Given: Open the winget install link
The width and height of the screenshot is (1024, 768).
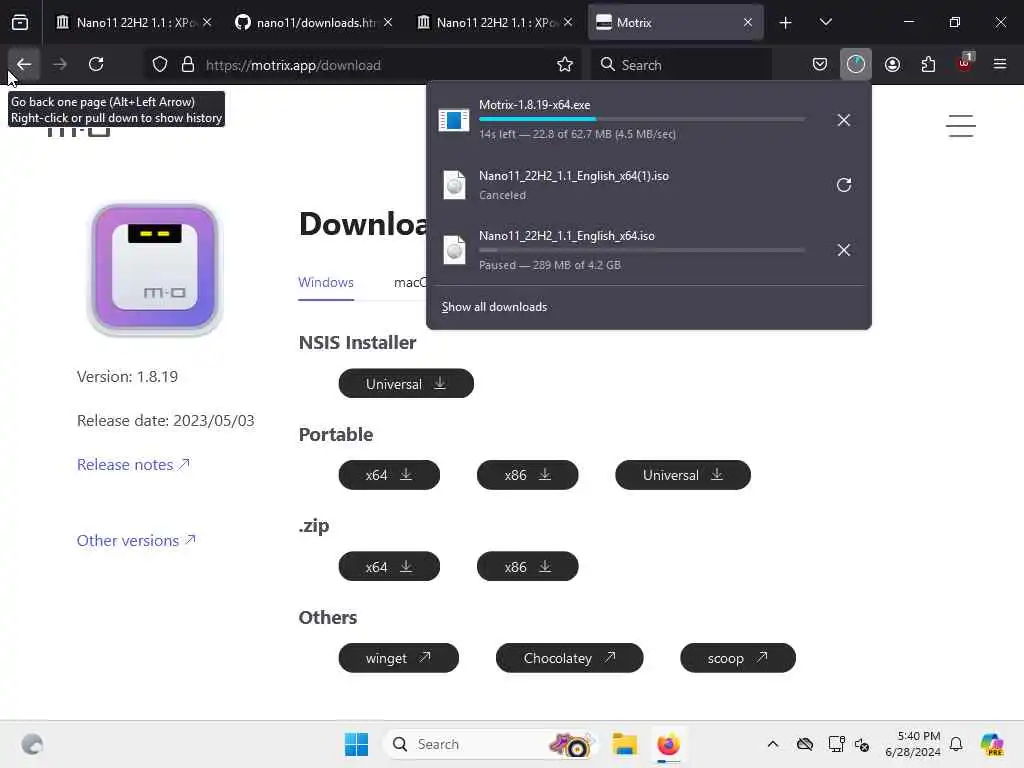Looking at the screenshot, I should [x=398, y=658].
